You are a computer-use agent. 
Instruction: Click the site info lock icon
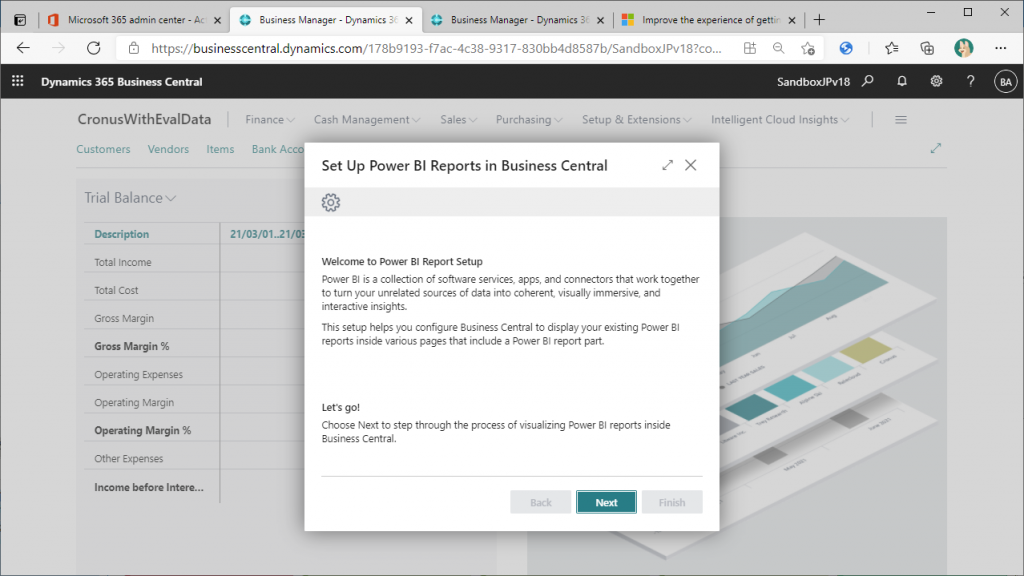[x=134, y=48]
